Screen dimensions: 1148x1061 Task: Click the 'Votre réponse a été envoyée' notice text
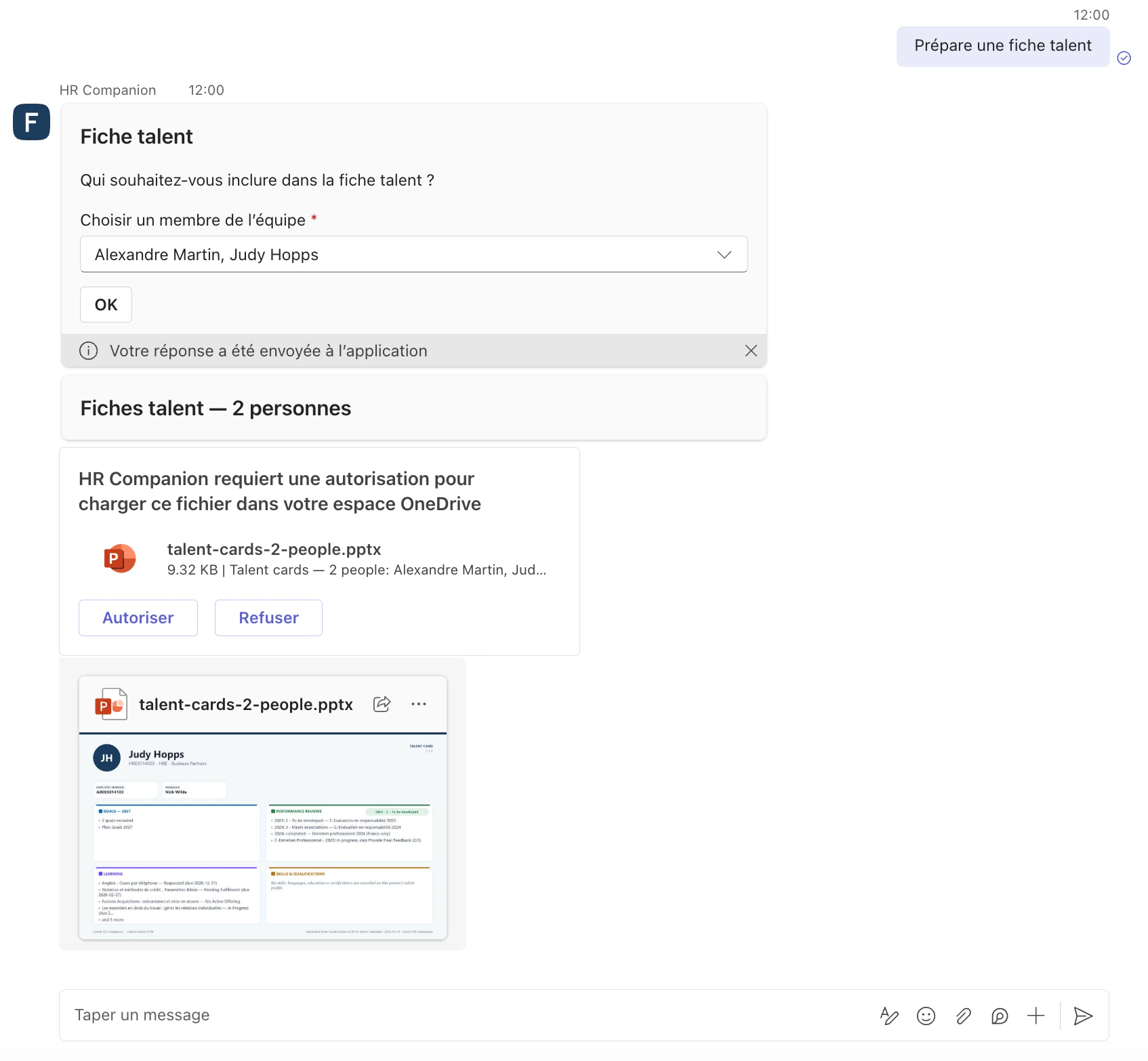[x=268, y=351]
